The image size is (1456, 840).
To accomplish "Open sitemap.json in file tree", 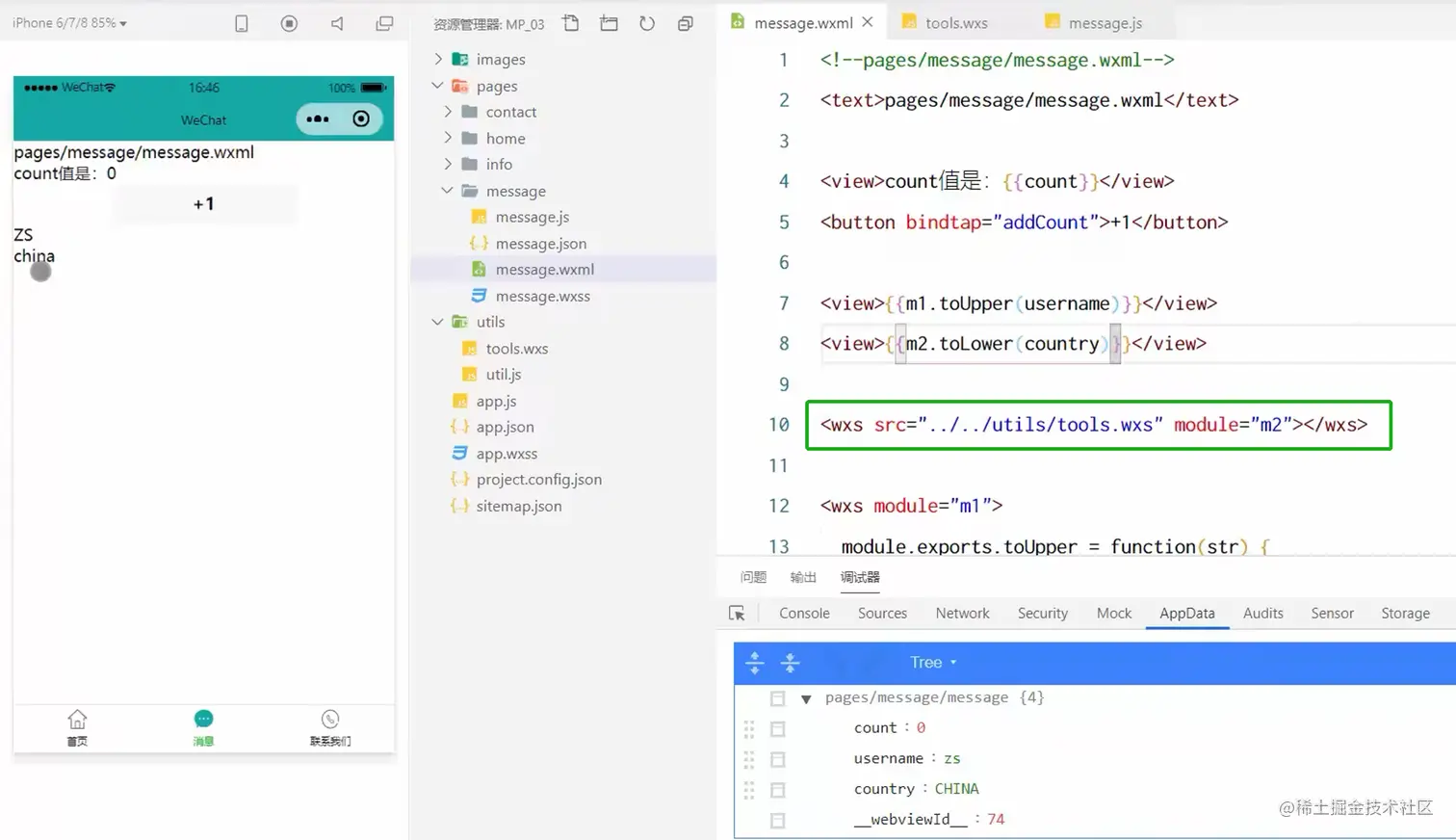I will [x=518, y=506].
